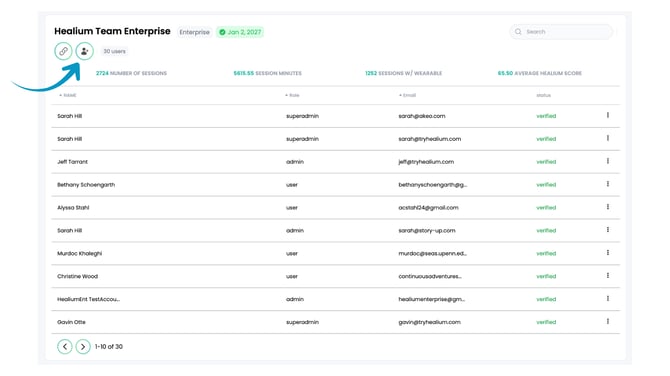
Task: Go to previous page of users
Action: pos(65,347)
